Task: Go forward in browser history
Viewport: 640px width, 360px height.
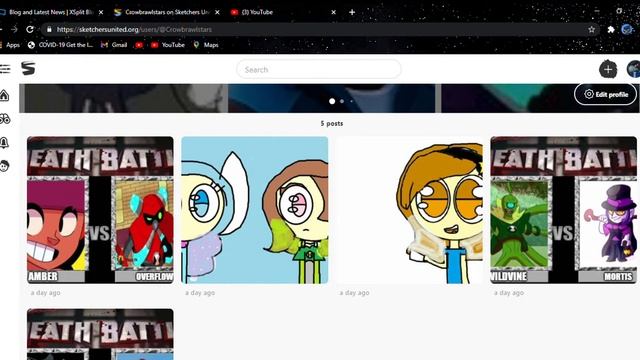Action: 14,29
